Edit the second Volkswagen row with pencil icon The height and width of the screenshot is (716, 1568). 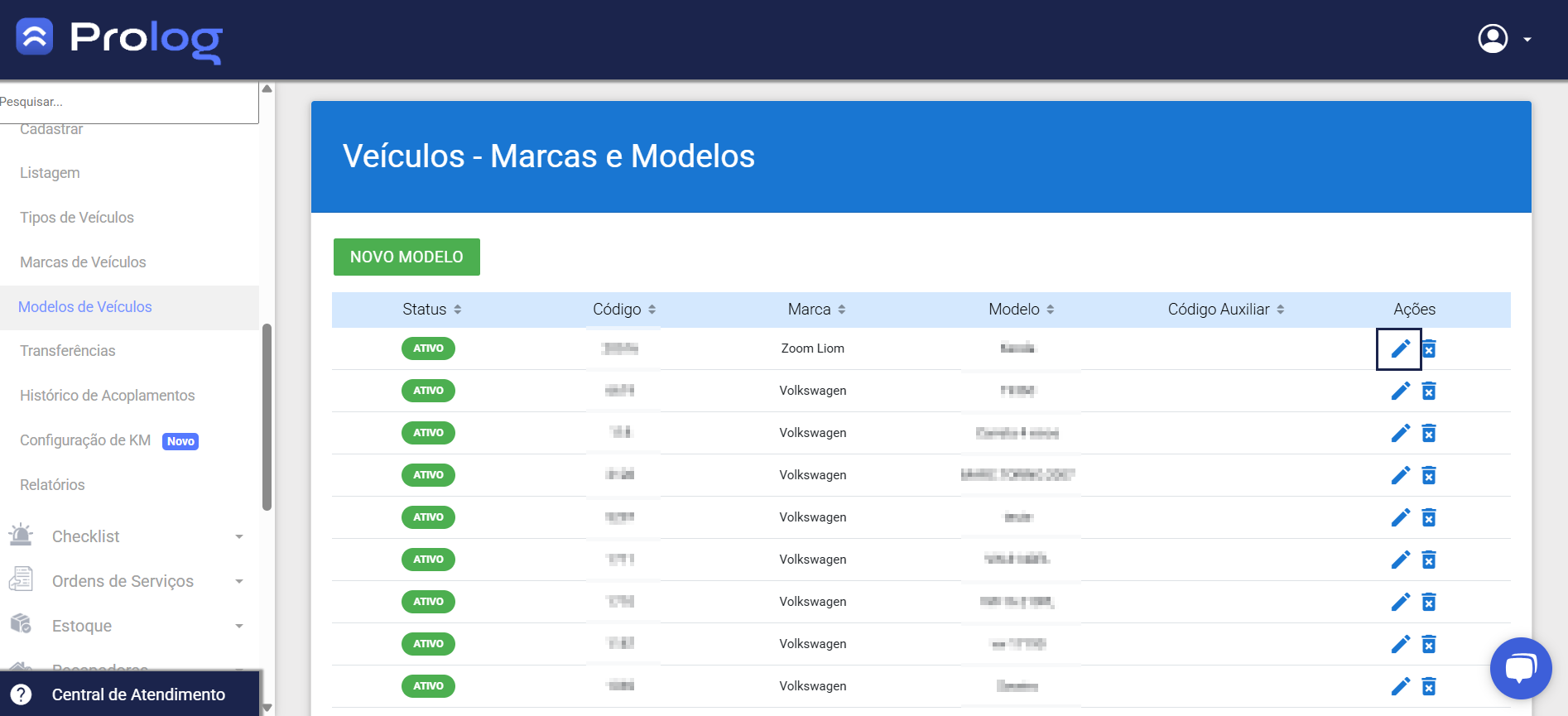[1399, 433]
